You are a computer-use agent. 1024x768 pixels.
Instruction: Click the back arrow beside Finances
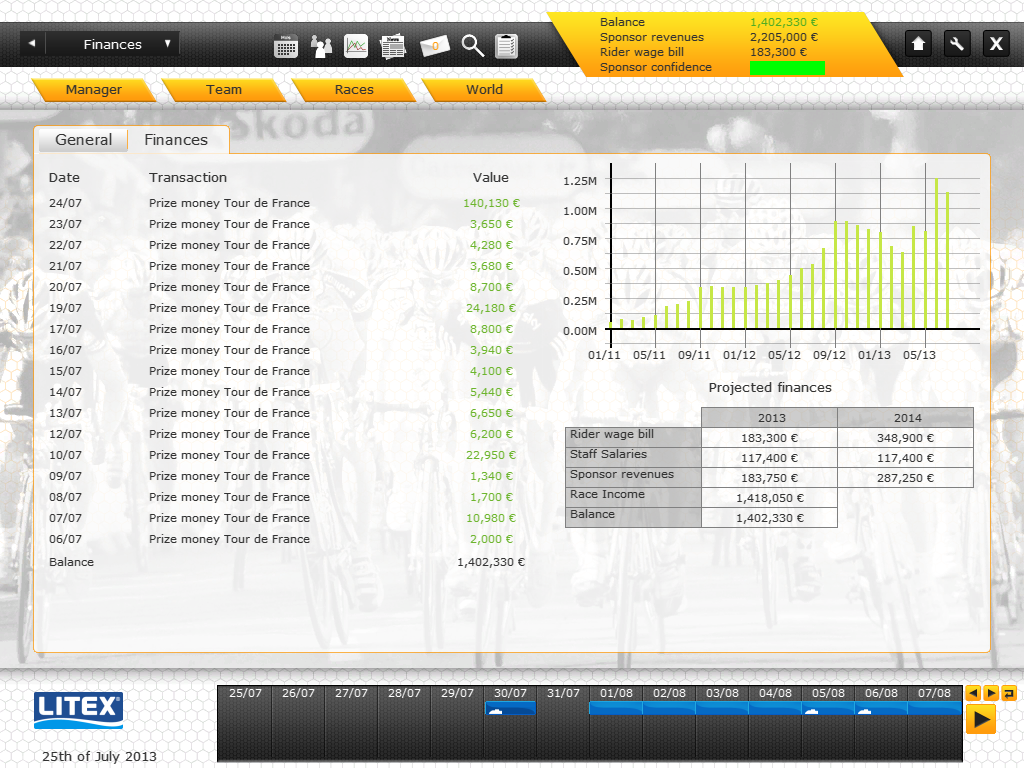(x=32, y=44)
